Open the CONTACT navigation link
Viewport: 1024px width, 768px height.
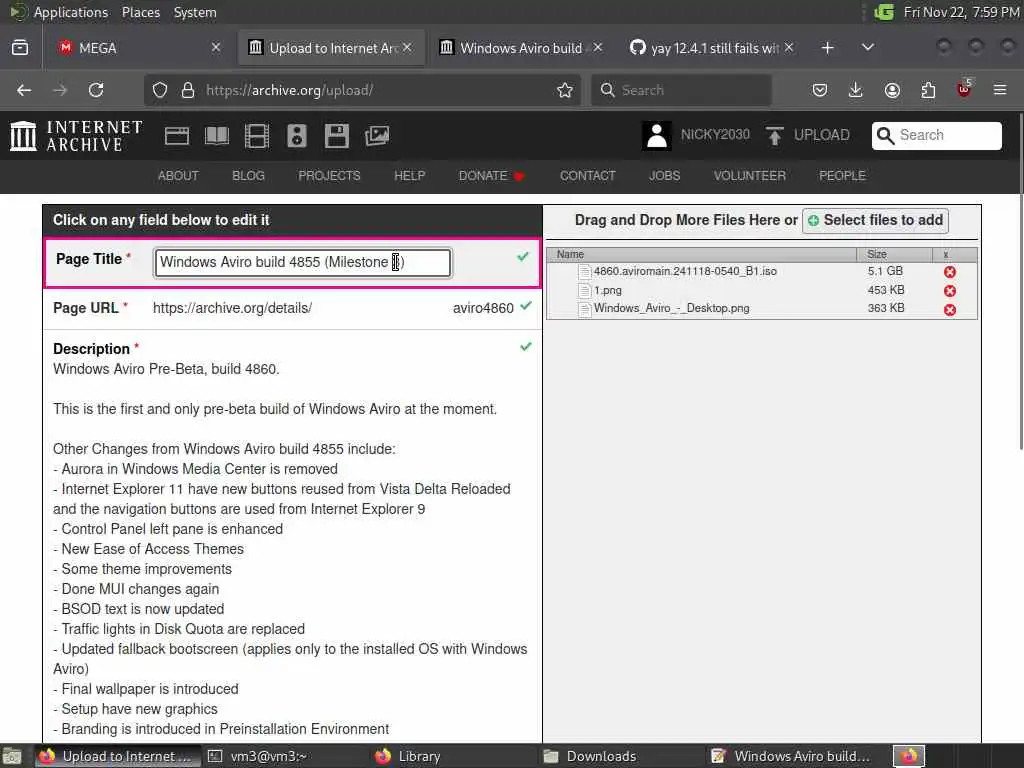pos(587,176)
